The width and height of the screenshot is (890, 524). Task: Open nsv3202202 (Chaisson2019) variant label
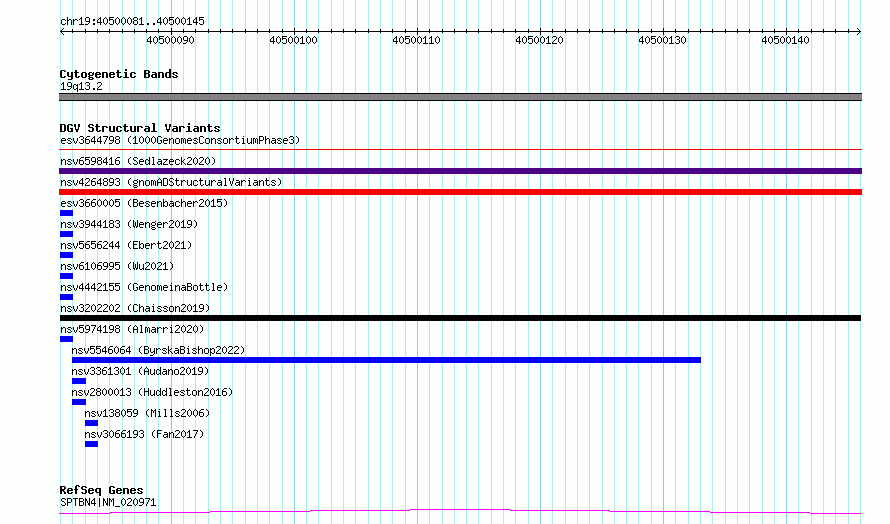click(x=135, y=308)
